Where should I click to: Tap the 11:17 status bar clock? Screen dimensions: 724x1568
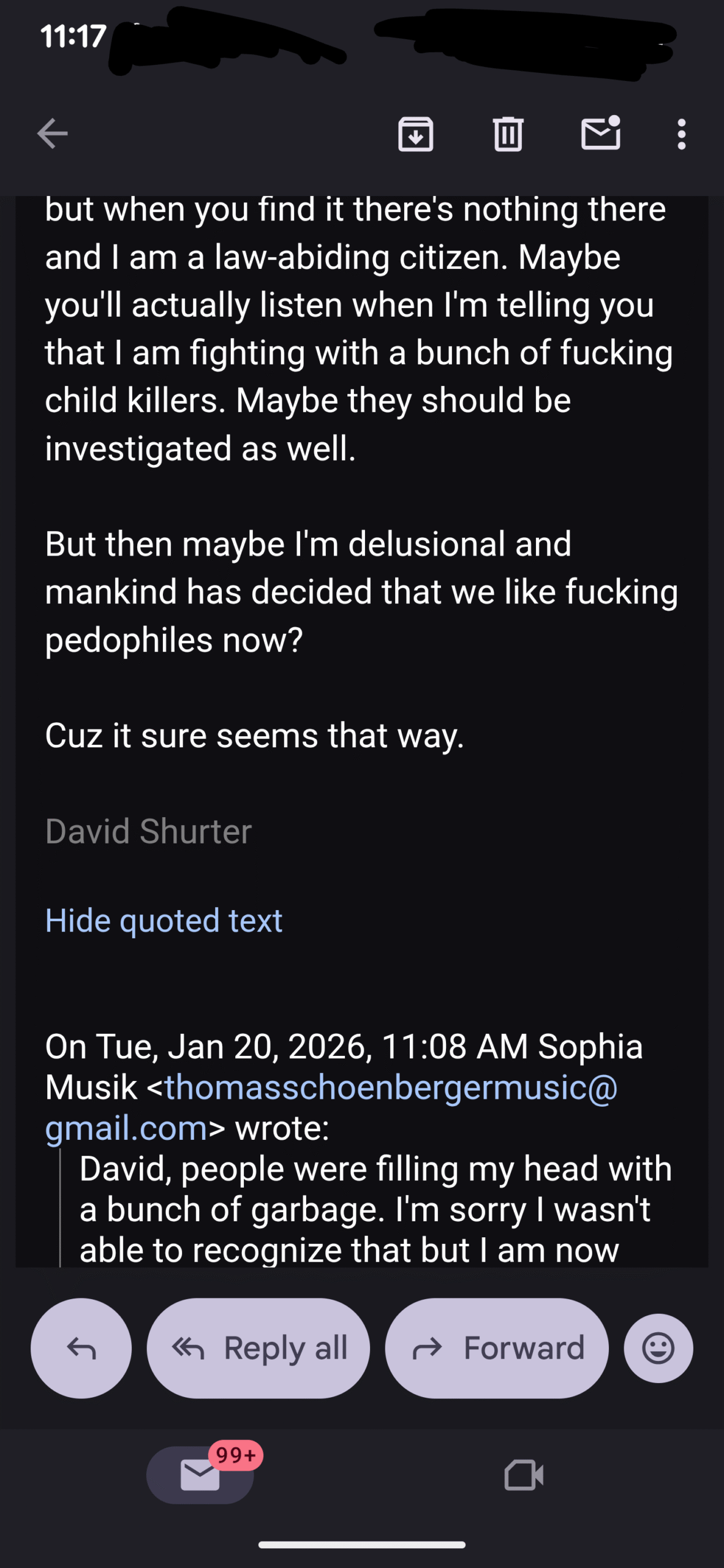click(x=74, y=37)
